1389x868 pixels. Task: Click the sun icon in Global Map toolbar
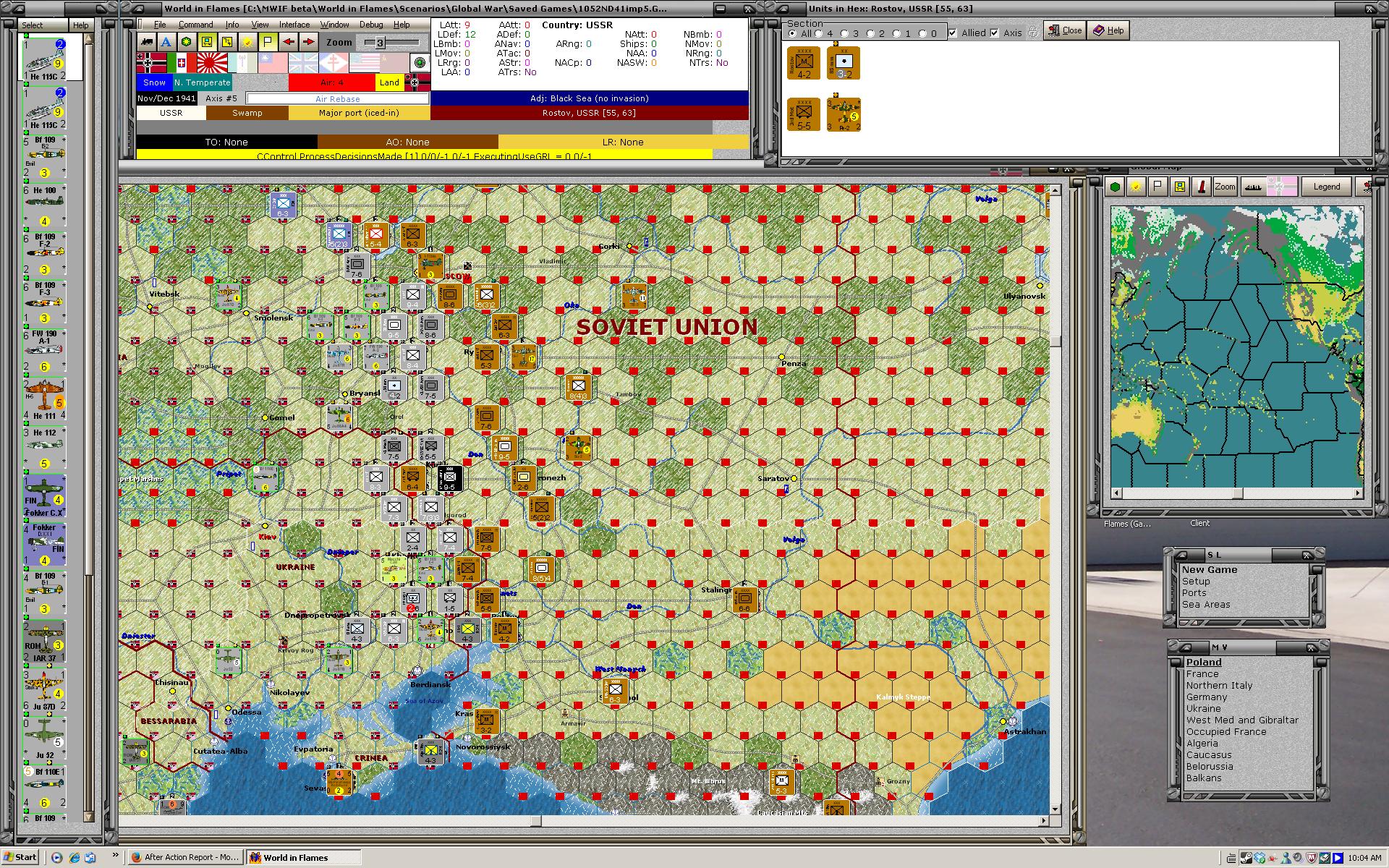(x=1137, y=187)
